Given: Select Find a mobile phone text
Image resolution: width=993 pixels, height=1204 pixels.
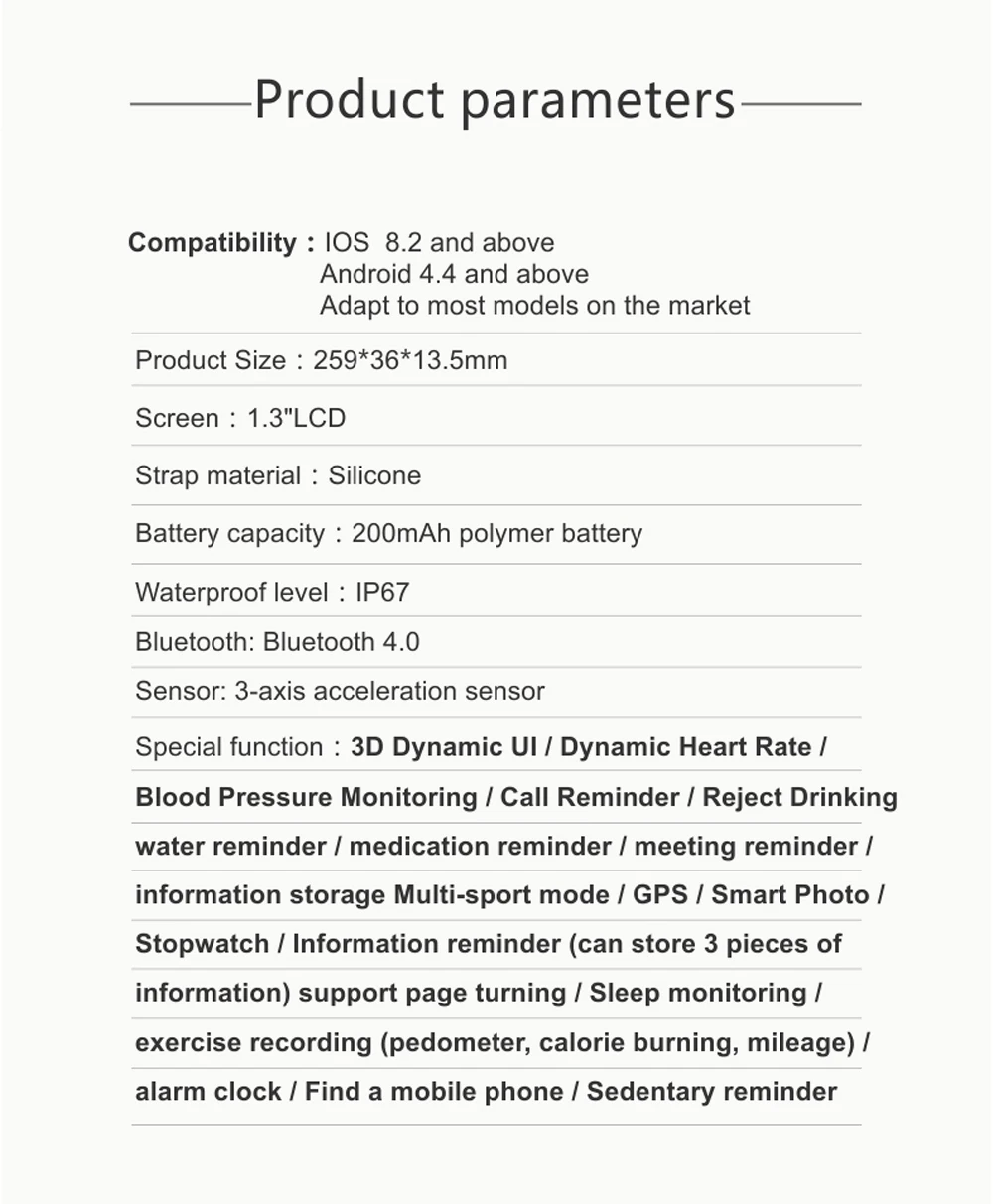Looking at the screenshot, I should coord(434,1092).
